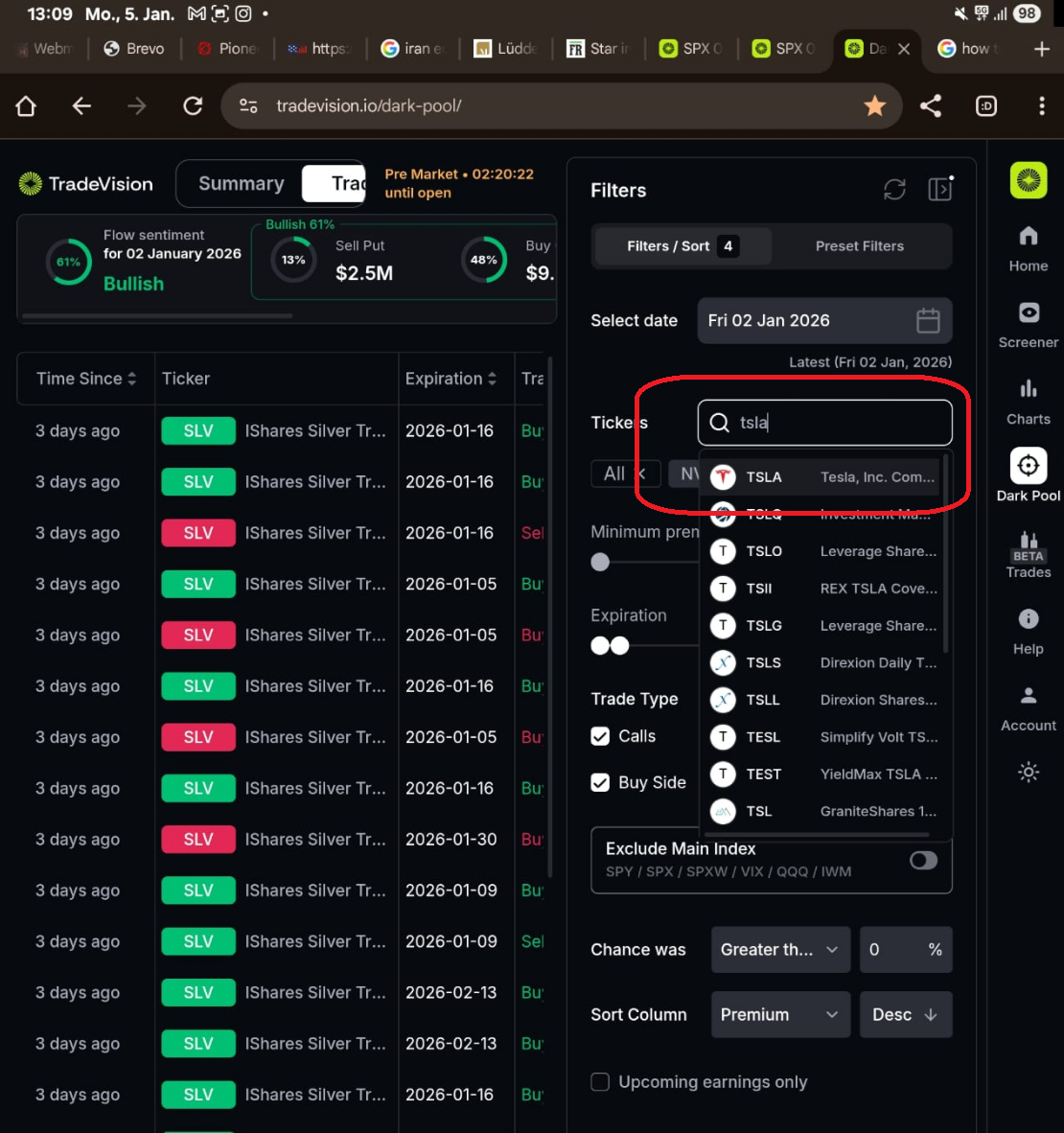Click the Minimum premium slider handle

tap(600, 562)
